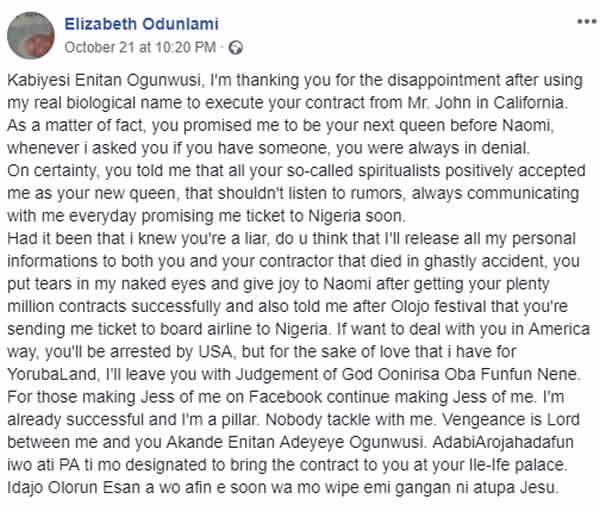Open the three-dot post options menu

pyautogui.click(x=585, y=21)
